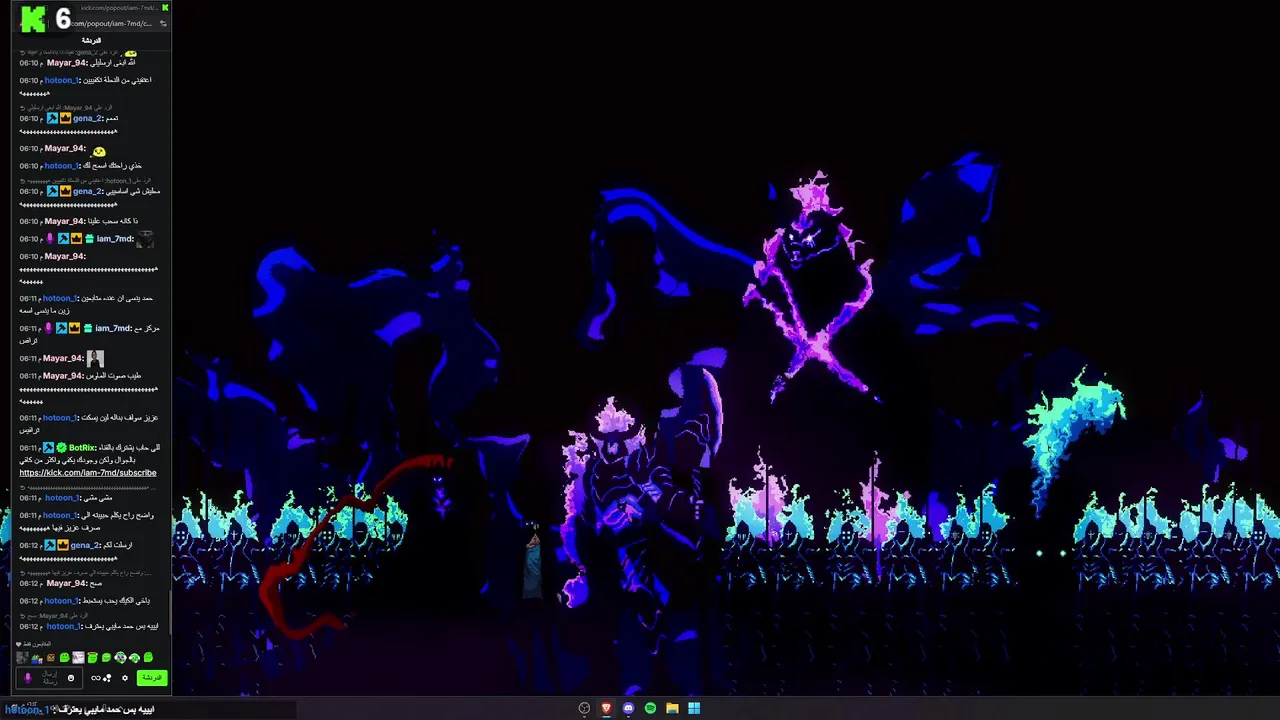Click the yellow blob emote in Mayar_94 message
This screenshot has width=1280, height=720.
pyautogui.click(x=99, y=151)
